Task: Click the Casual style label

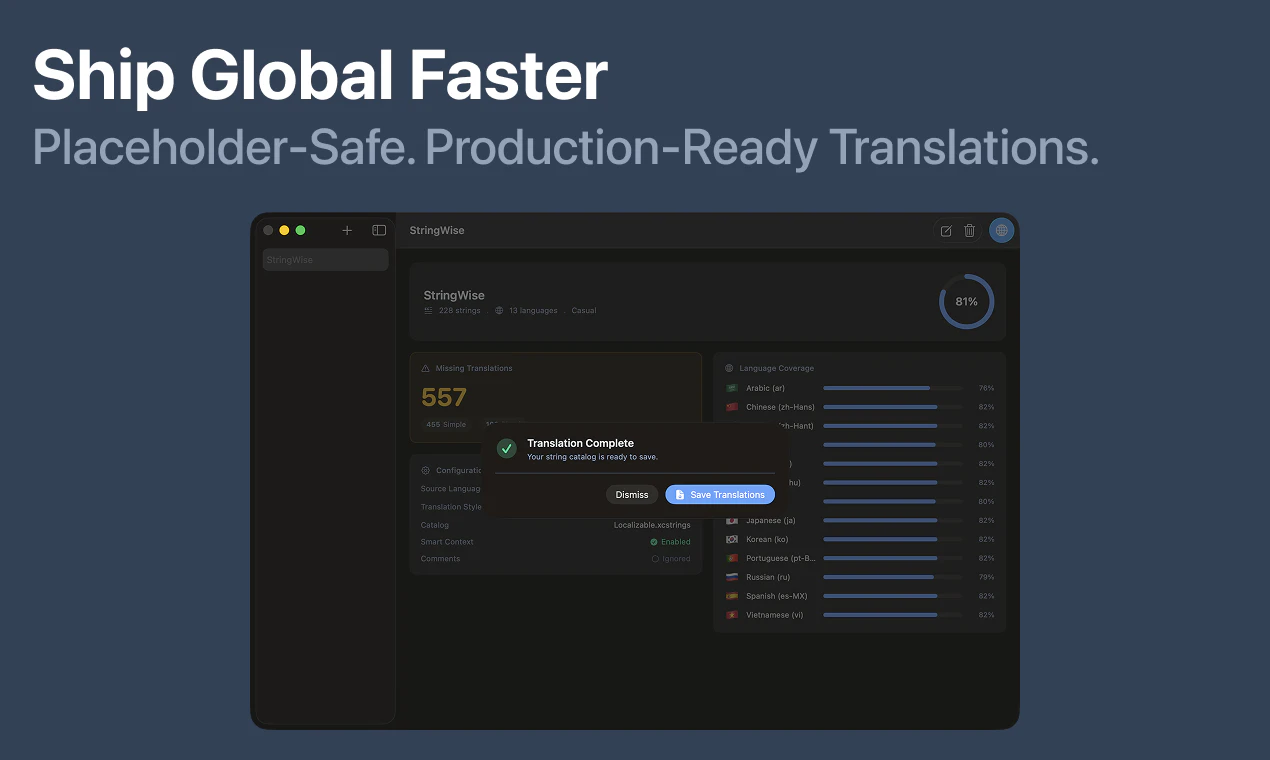Action: [x=584, y=311]
